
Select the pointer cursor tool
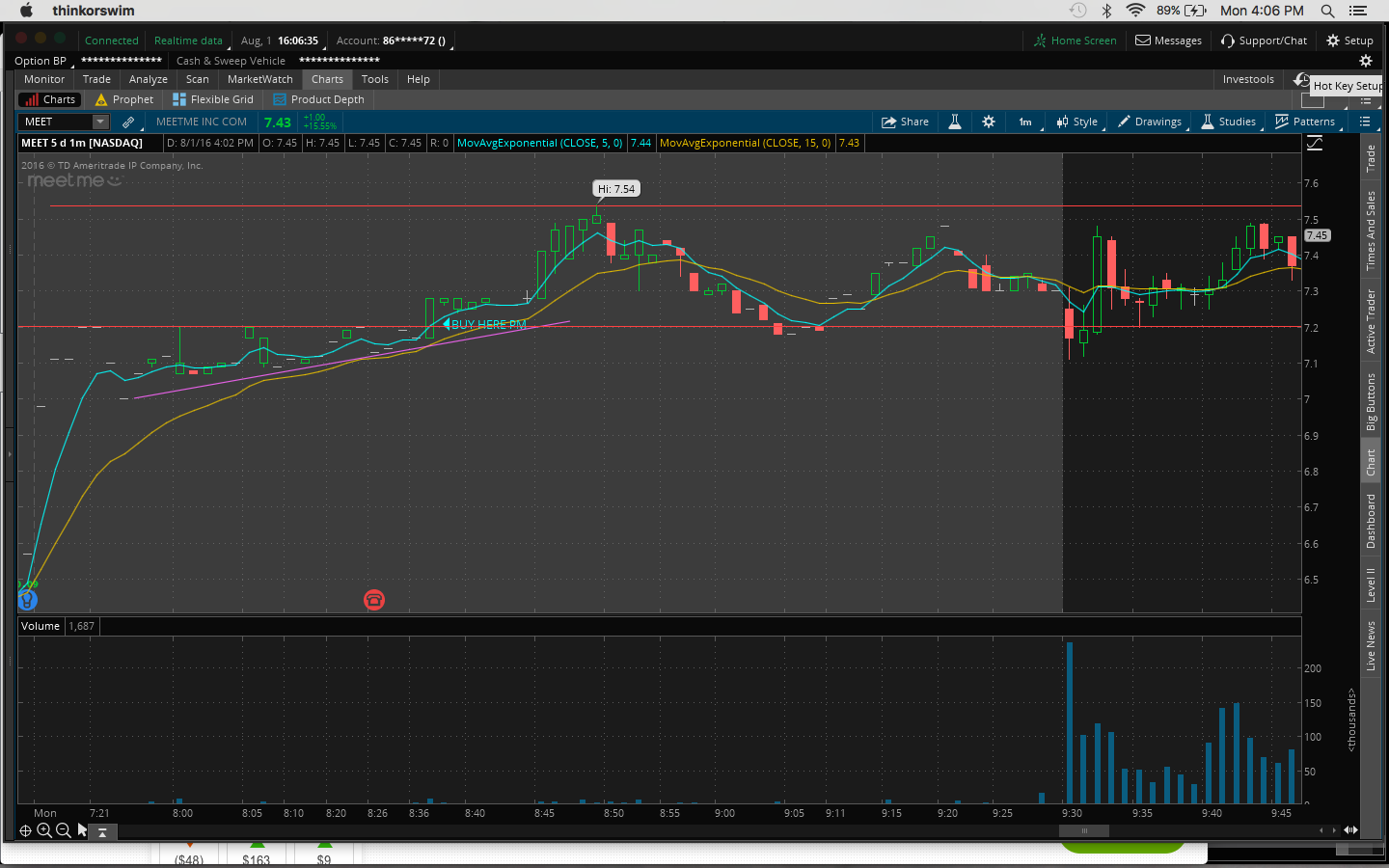[83, 830]
